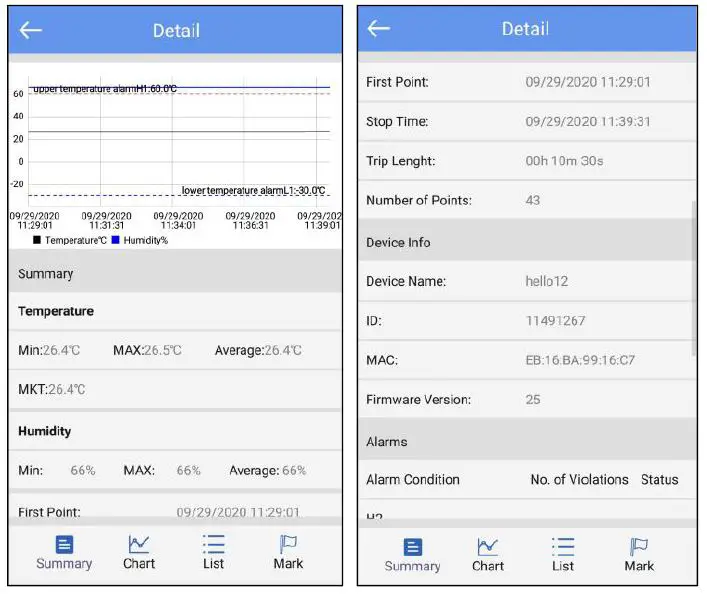Select Summary tab label on right screen
707x595 pixels.
tap(413, 566)
